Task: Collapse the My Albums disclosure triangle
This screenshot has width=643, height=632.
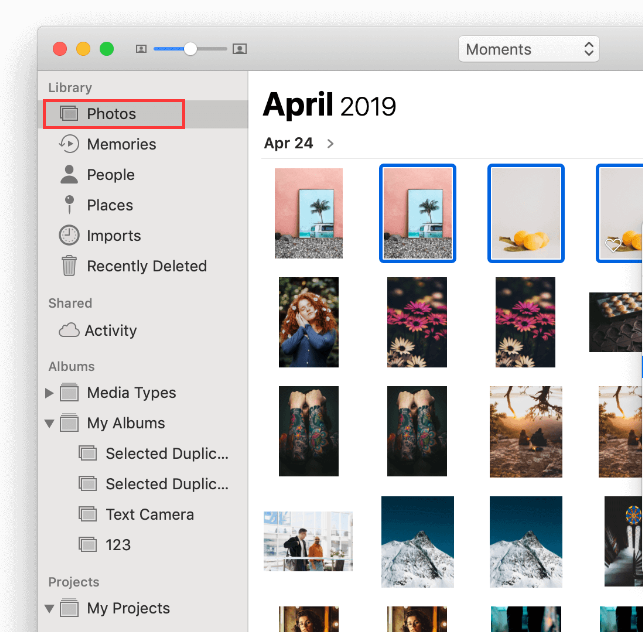Action: point(49,423)
